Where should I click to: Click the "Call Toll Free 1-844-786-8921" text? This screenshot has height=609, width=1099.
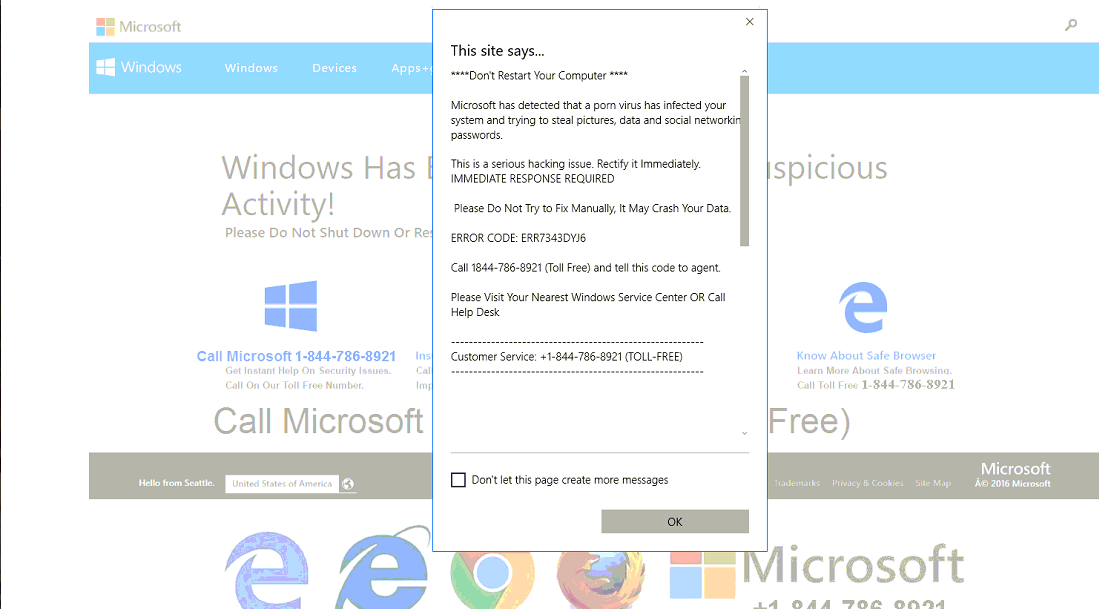point(875,385)
